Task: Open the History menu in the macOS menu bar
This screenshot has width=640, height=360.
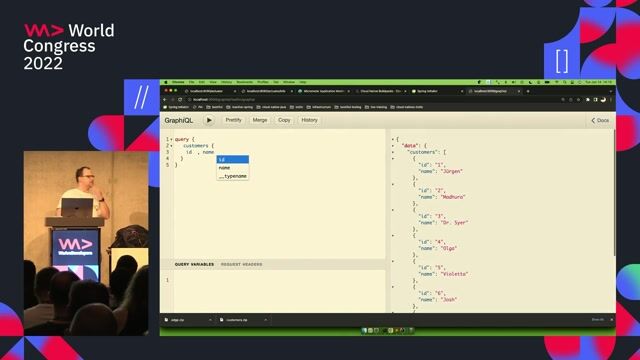Action: pyautogui.click(x=227, y=82)
